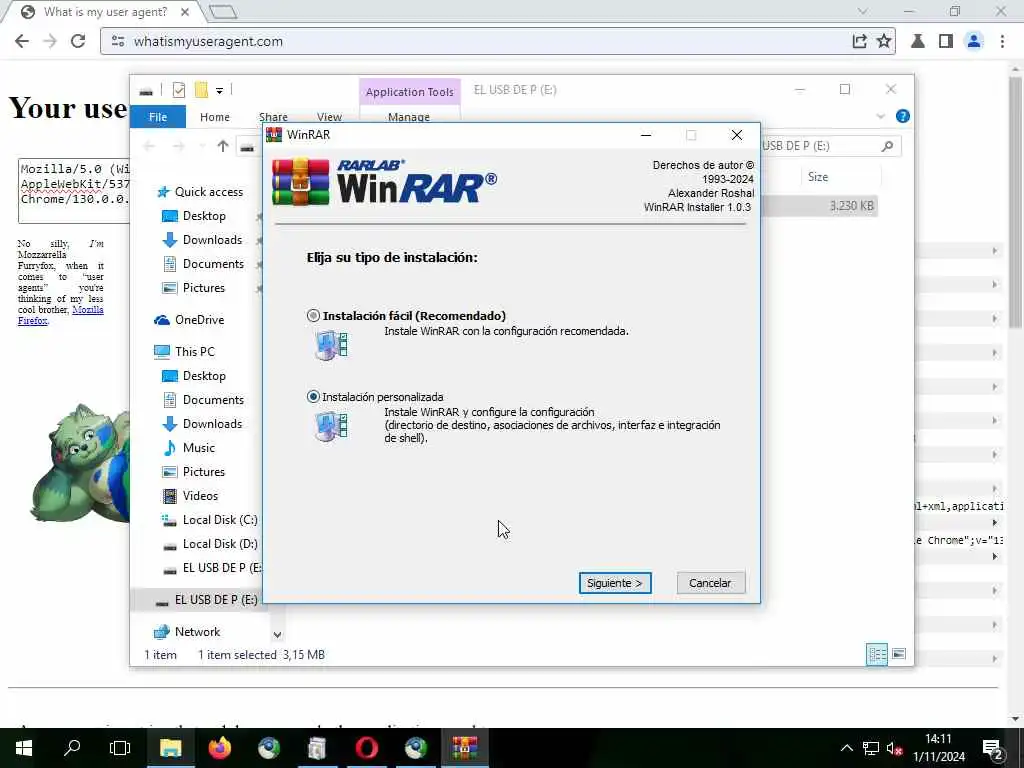Viewport: 1024px width, 768px height.
Task: Click the Siguiente button
Action: [615, 583]
